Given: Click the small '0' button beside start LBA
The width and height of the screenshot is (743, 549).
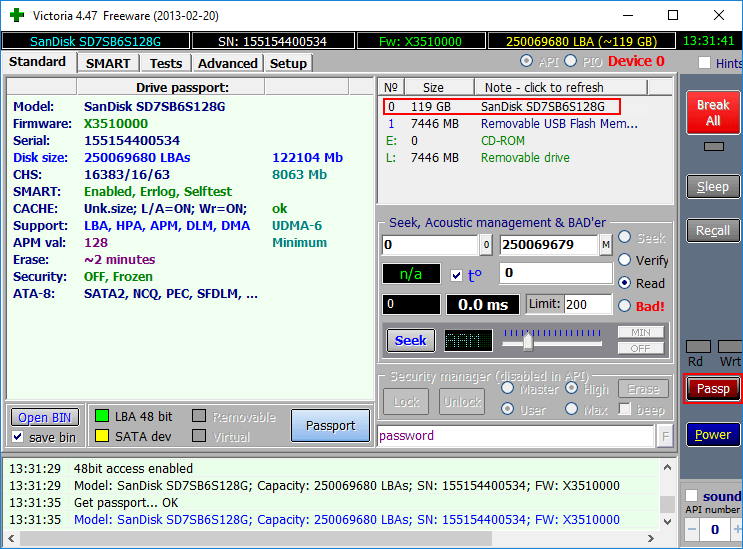Looking at the screenshot, I should pyautogui.click(x=486, y=245).
